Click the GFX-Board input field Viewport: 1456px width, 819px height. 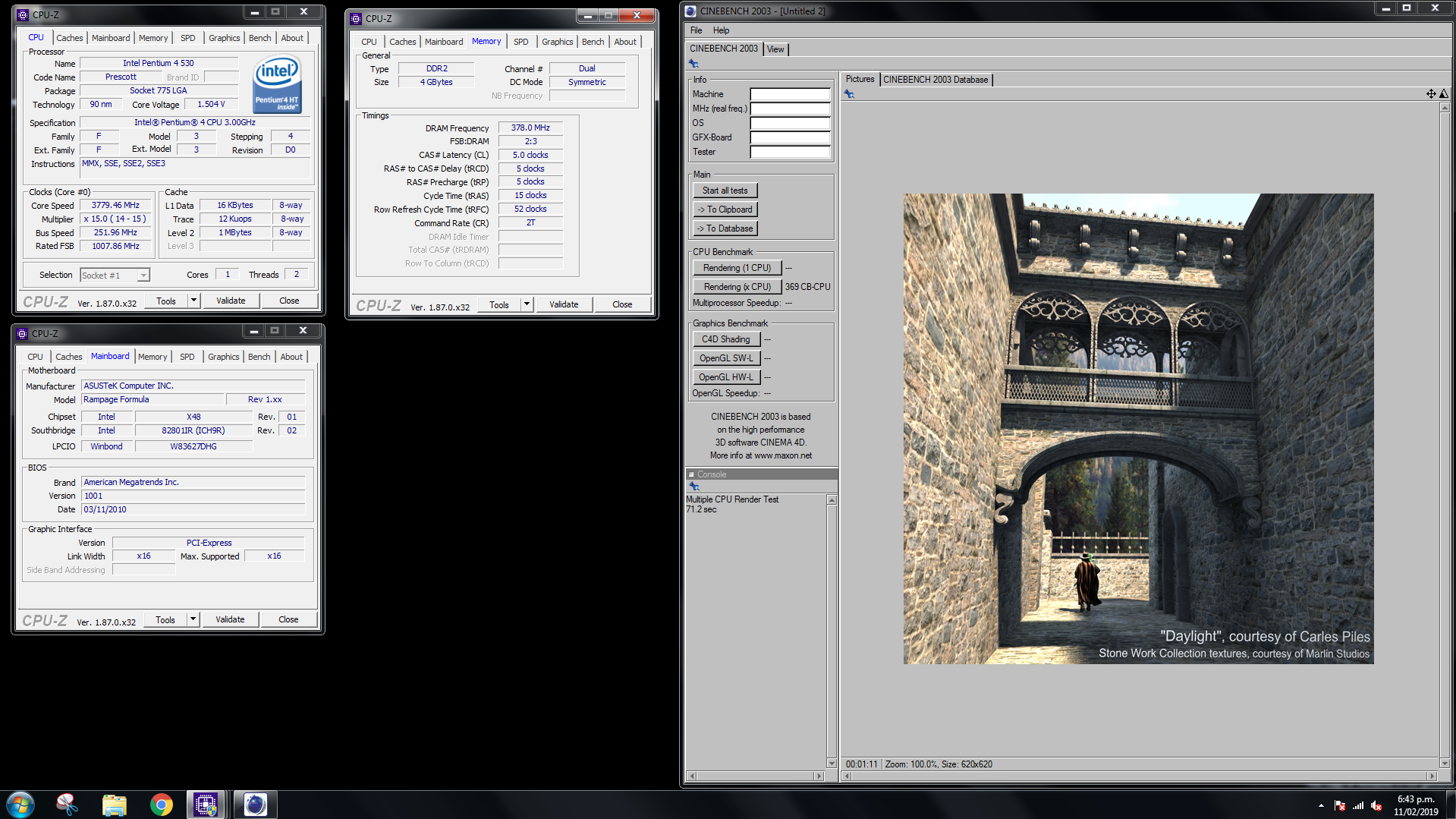point(790,137)
